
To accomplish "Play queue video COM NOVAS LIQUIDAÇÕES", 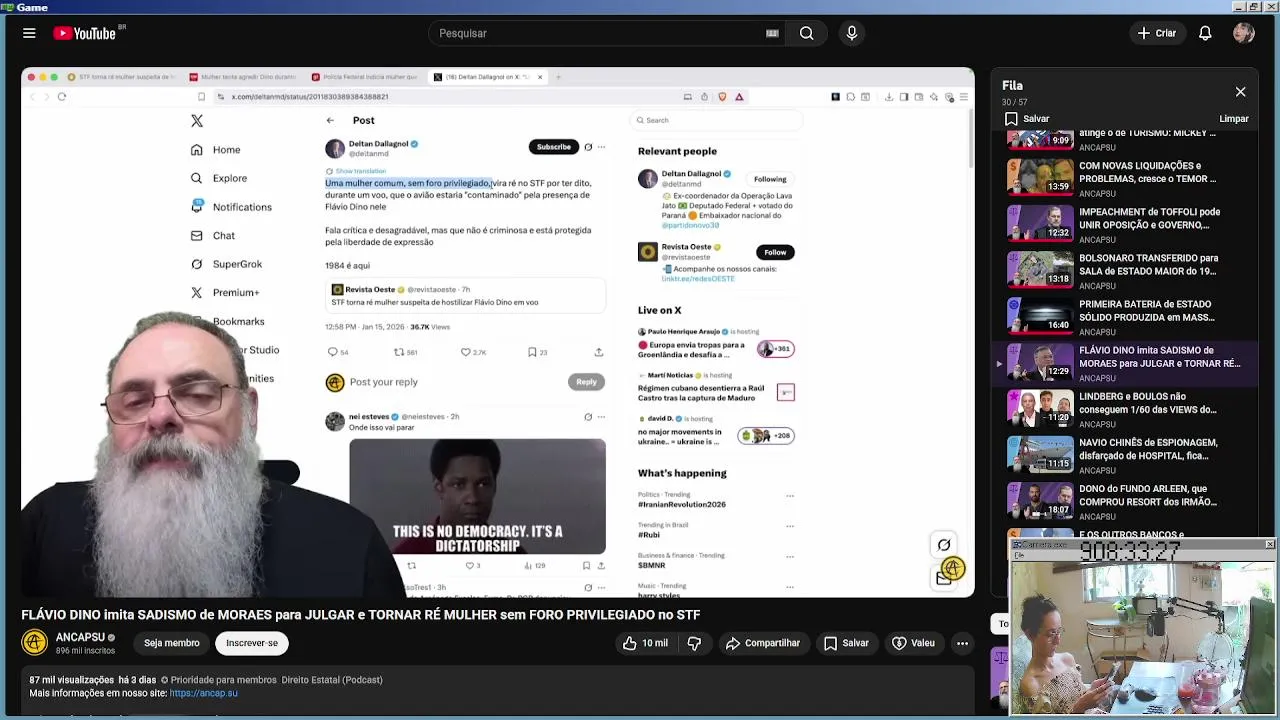I will tap(1127, 178).
